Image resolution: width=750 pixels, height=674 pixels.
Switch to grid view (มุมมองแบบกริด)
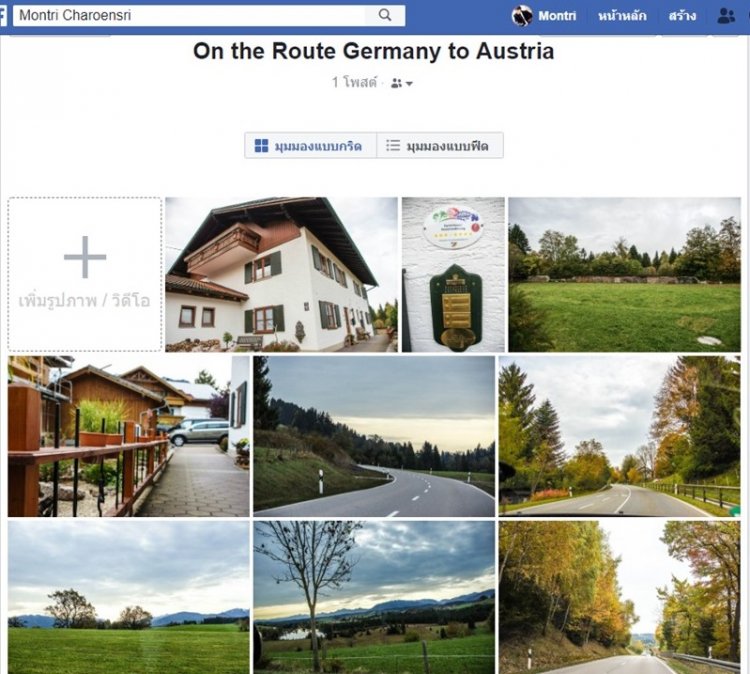310,146
